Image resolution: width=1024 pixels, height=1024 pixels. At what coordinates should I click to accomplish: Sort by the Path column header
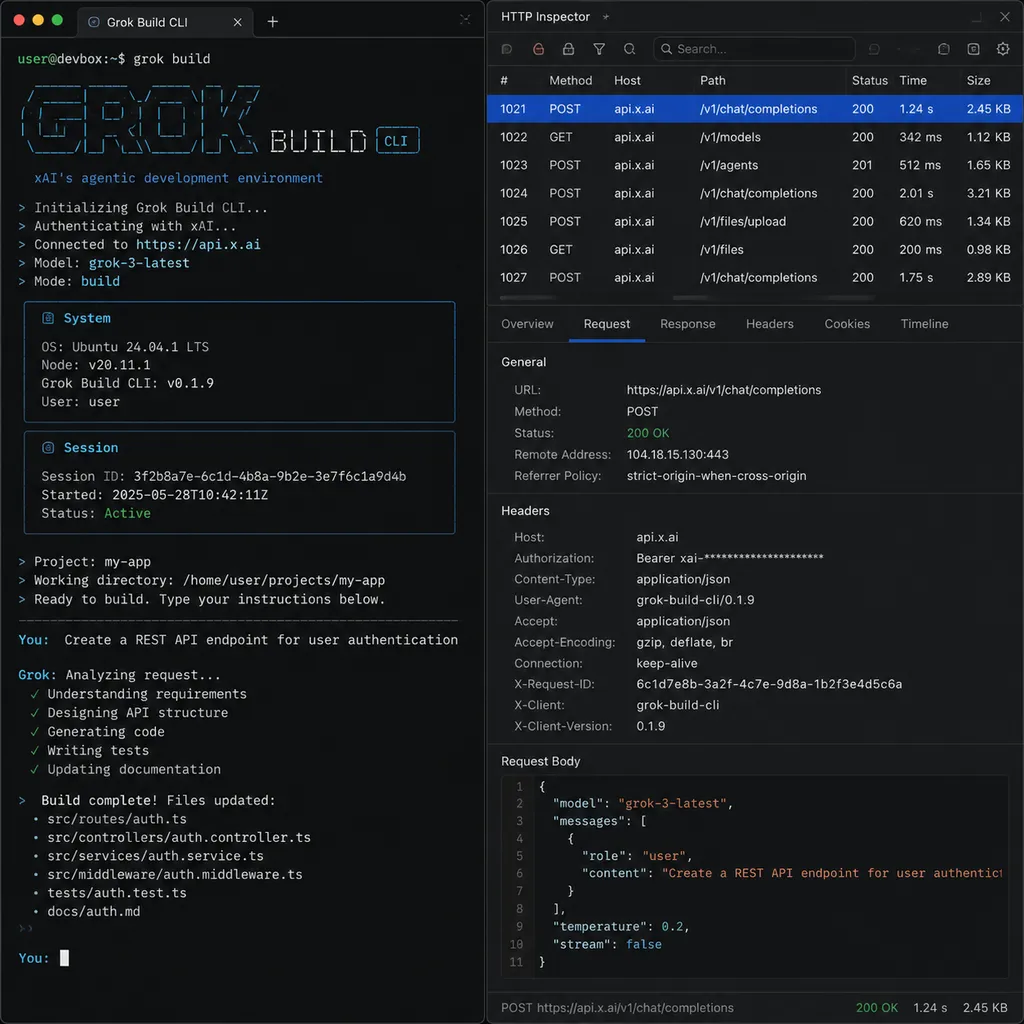712,80
